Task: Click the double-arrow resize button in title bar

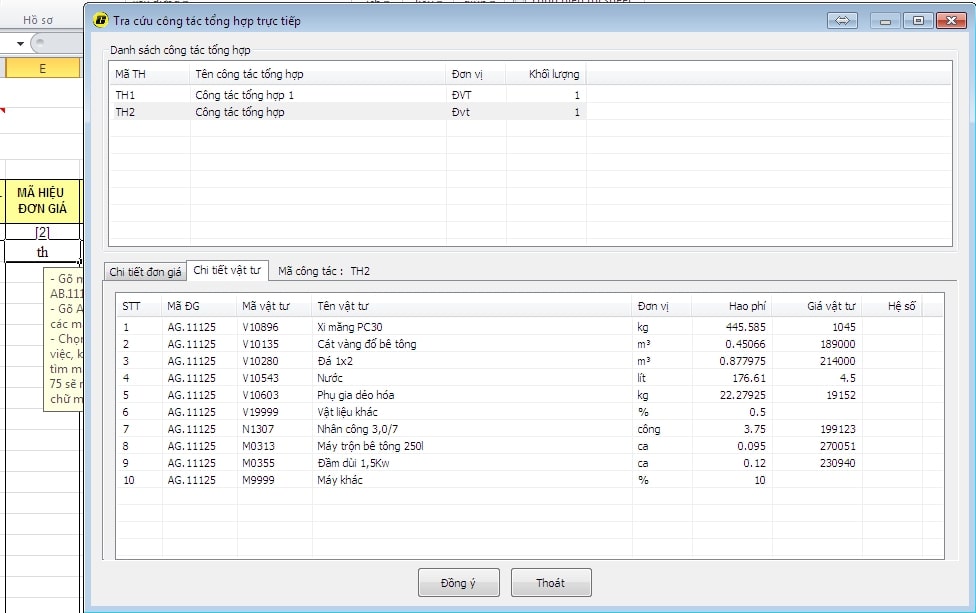Action: coord(842,20)
